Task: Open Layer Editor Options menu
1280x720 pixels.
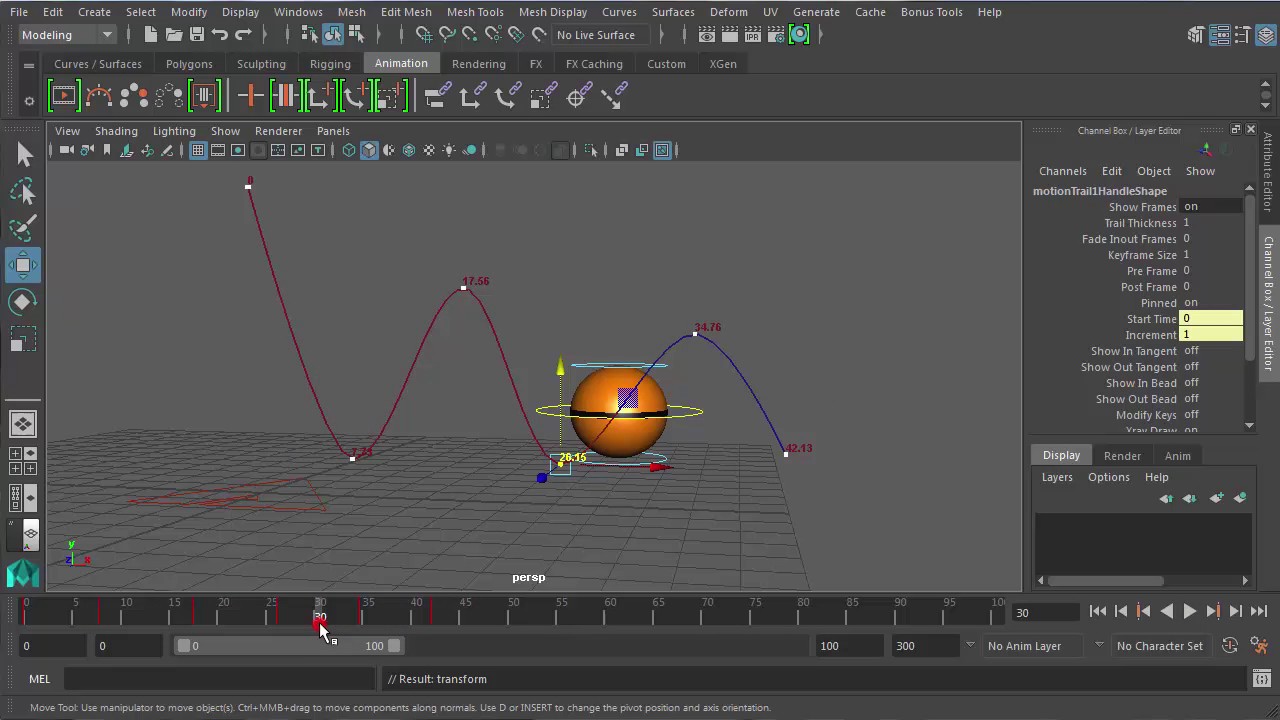Action: (1108, 477)
